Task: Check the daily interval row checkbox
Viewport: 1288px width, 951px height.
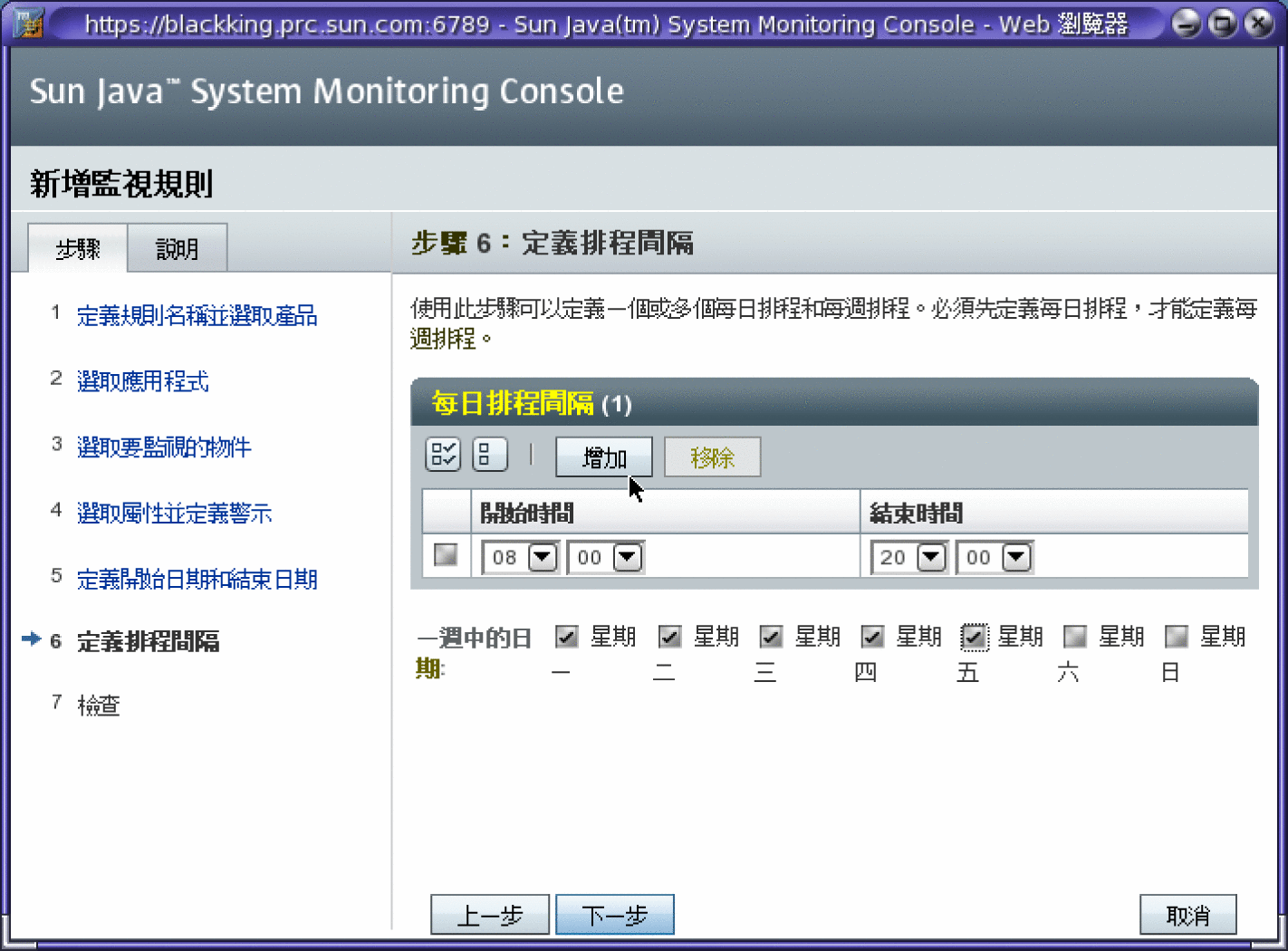Action: 446,554
